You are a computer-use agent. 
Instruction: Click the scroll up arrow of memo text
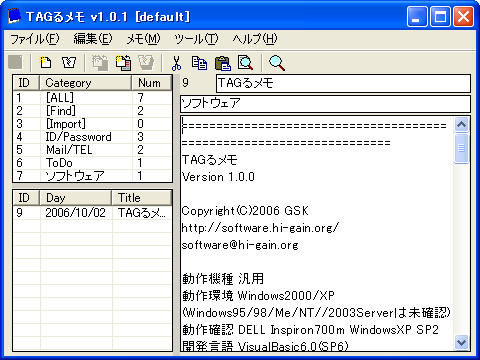462,125
